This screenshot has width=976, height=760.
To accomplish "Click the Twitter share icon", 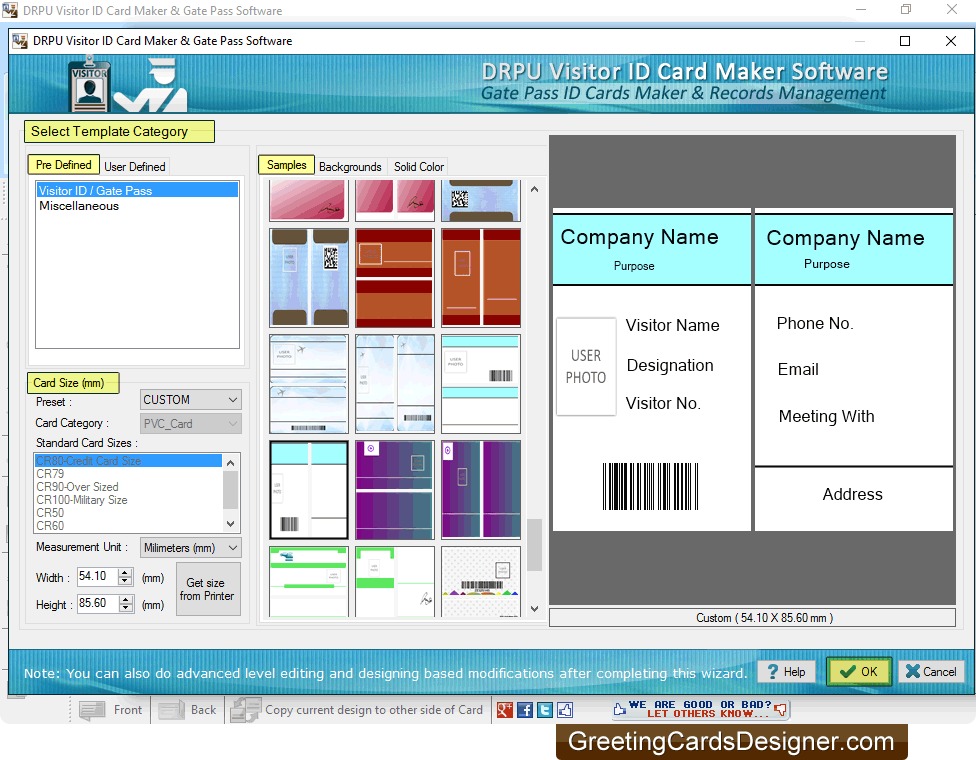I will coord(545,710).
